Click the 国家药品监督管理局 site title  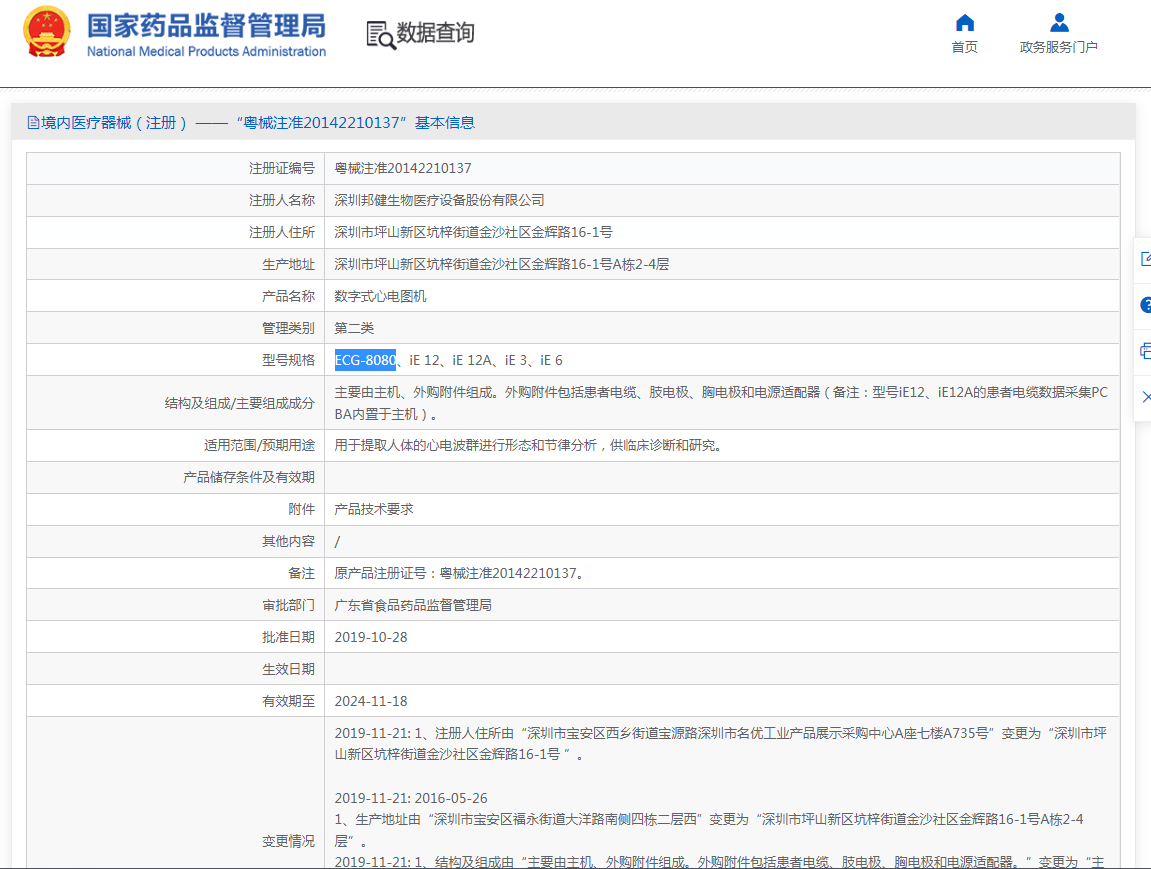click(206, 26)
